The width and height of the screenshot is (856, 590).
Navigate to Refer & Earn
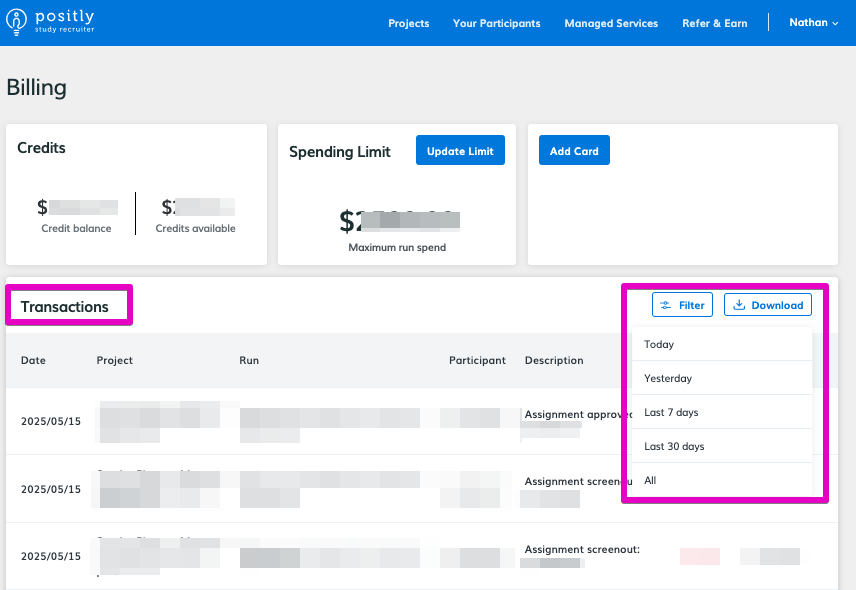coord(714,23)
